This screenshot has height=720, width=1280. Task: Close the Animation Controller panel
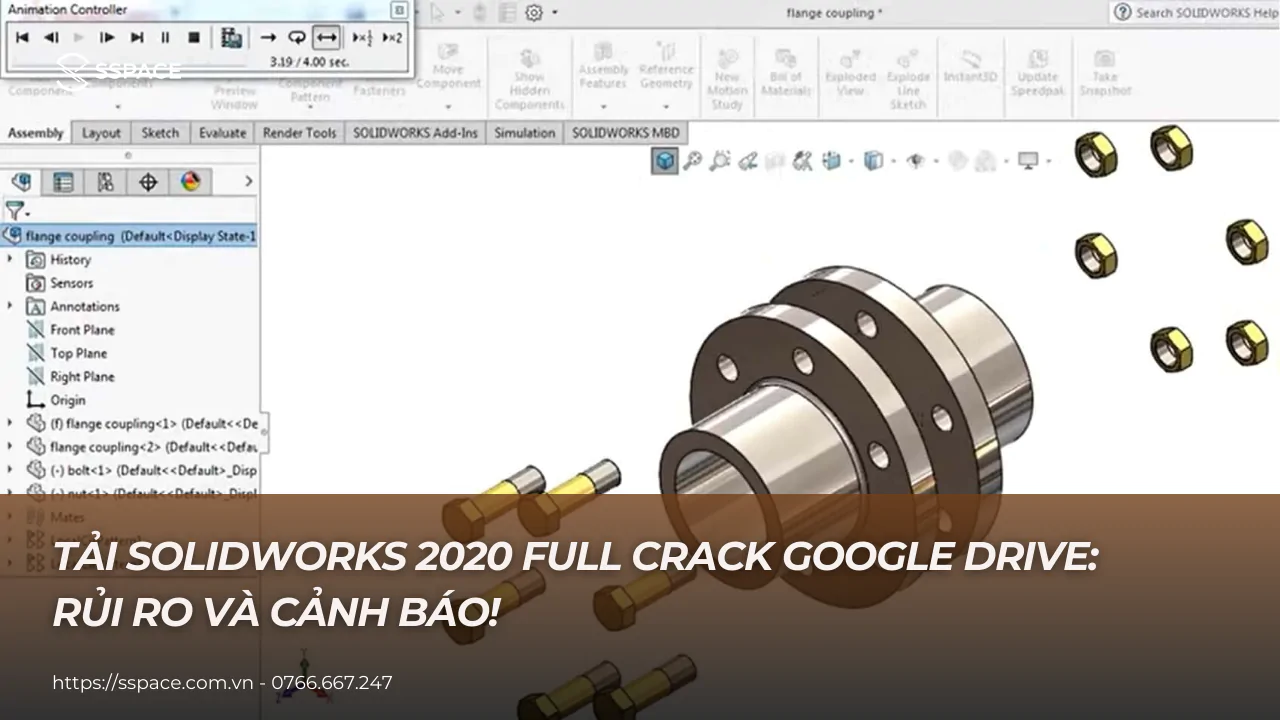click(399, 10)
